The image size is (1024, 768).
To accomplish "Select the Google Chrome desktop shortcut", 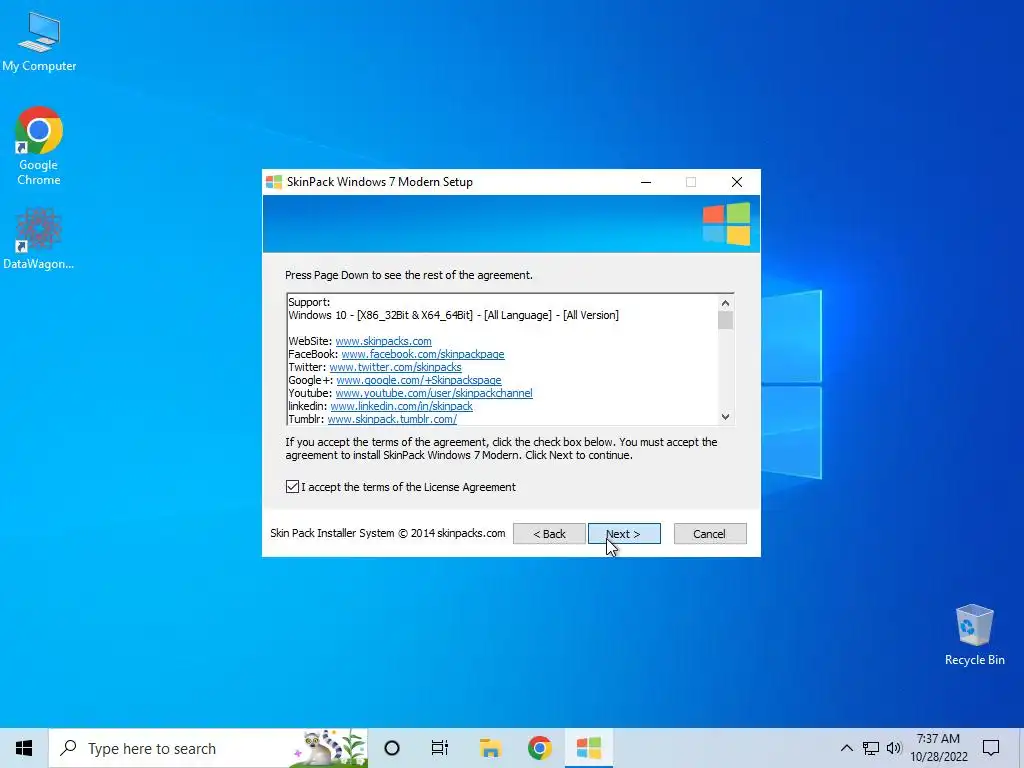I will pos(39,146).
